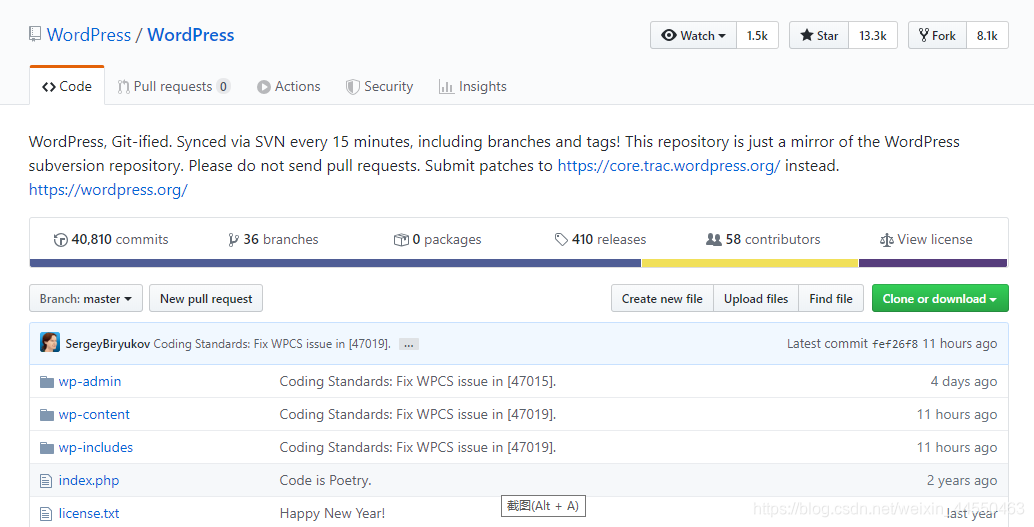Click the law scale icon beside View license
The width and height of the screenshot is (1034, 527).
pos(887,240)
